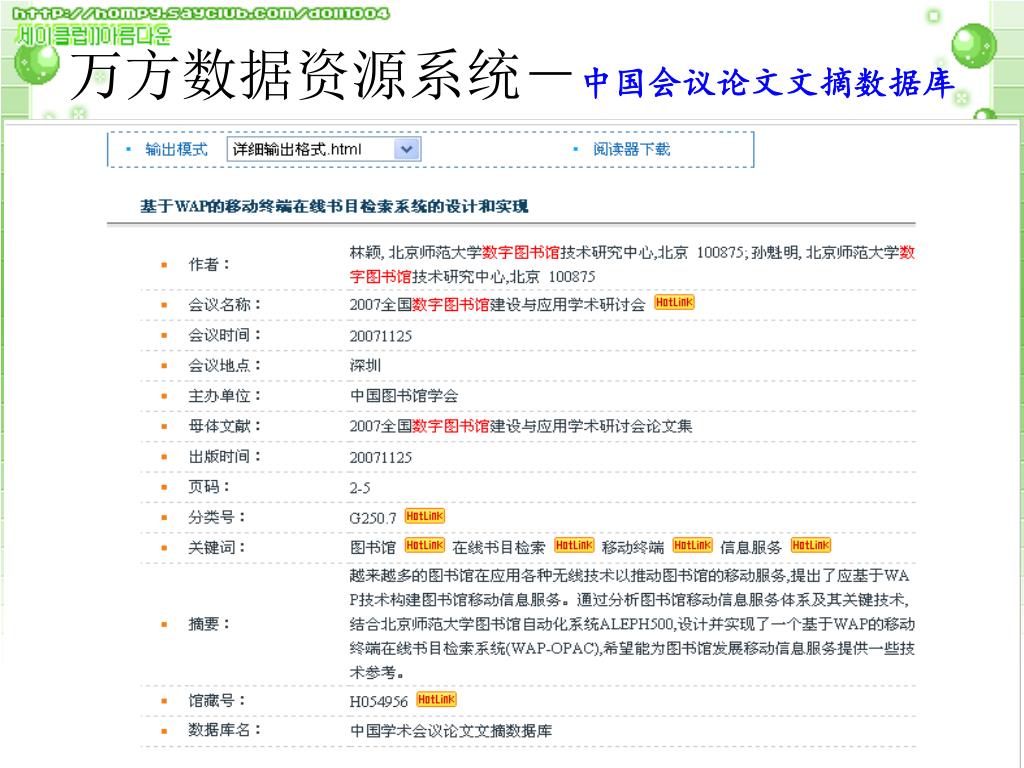Click the 主办单位 value 中国图书馆学会
This screenshot has width=1024, height=768.
click(404, 396)
